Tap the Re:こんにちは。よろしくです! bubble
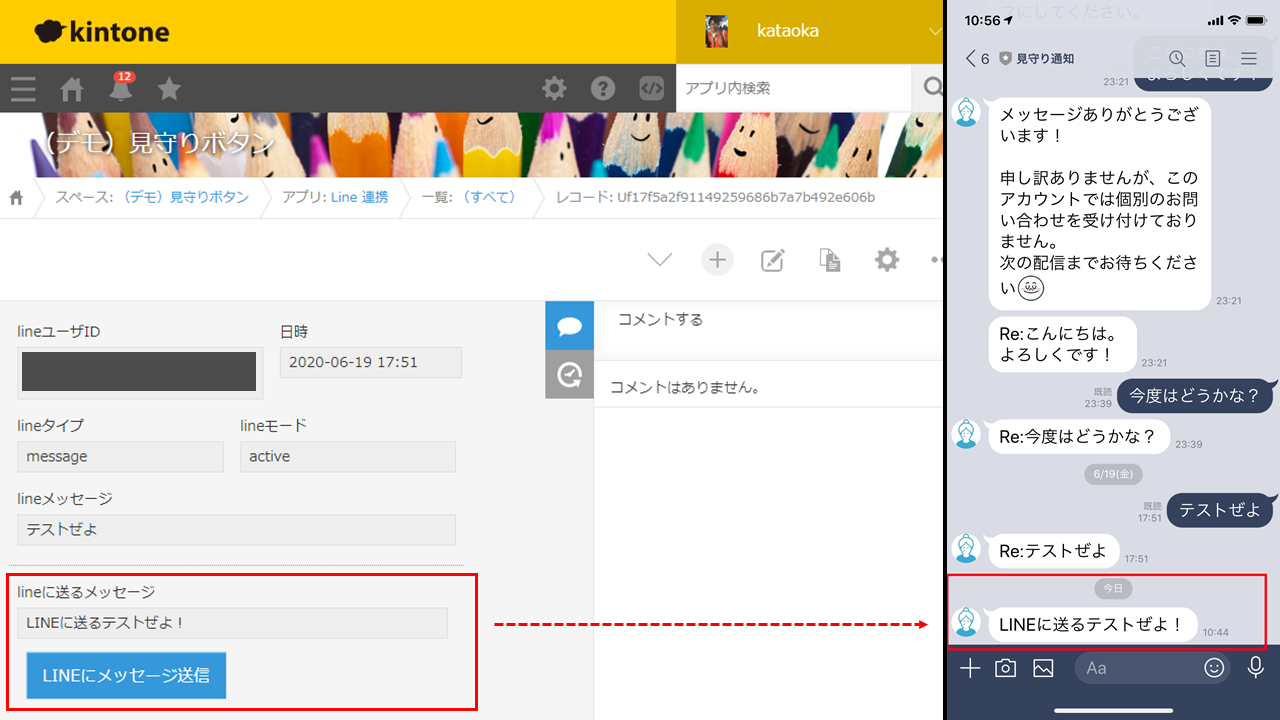Screen dimensions: 1280x720 tap(1062, 343)
